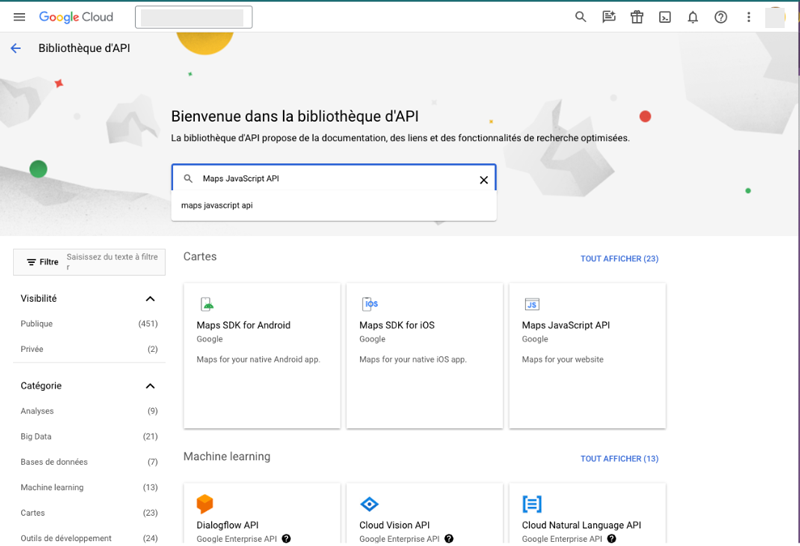Go back with the blue arrow

click(16, 48)
